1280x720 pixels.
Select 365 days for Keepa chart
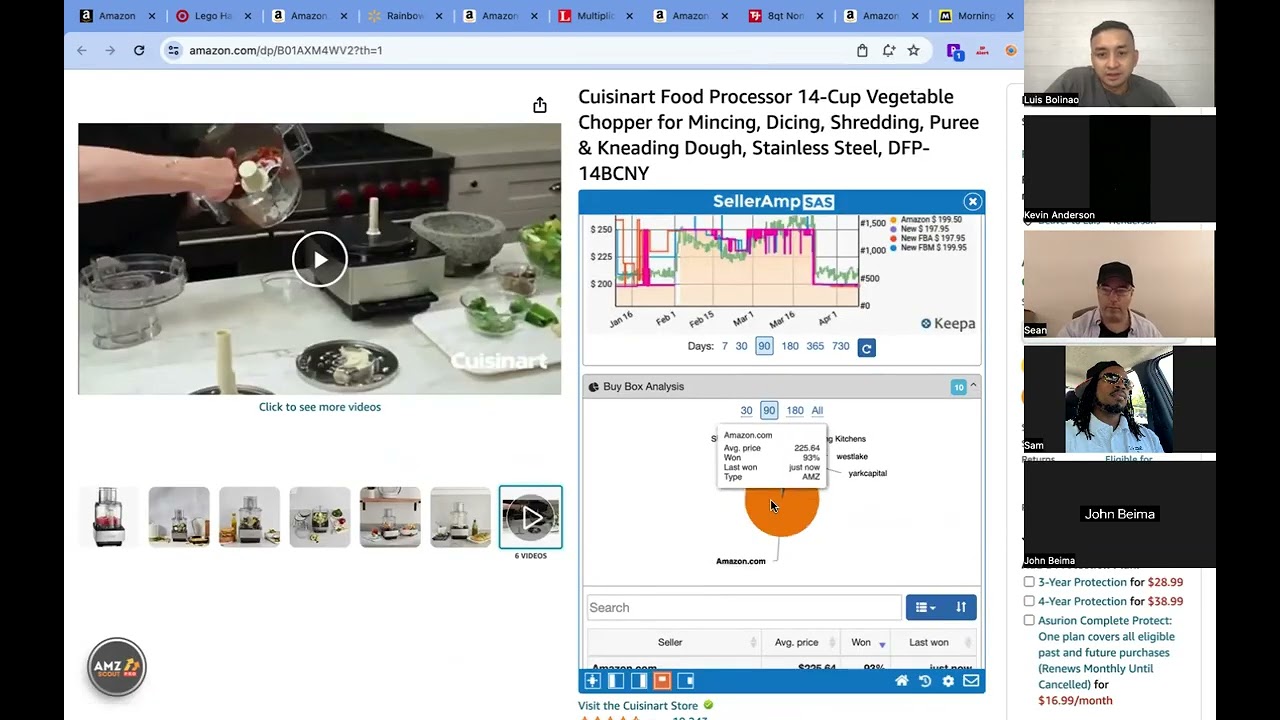pyautogui.click(x=815, y=346)
